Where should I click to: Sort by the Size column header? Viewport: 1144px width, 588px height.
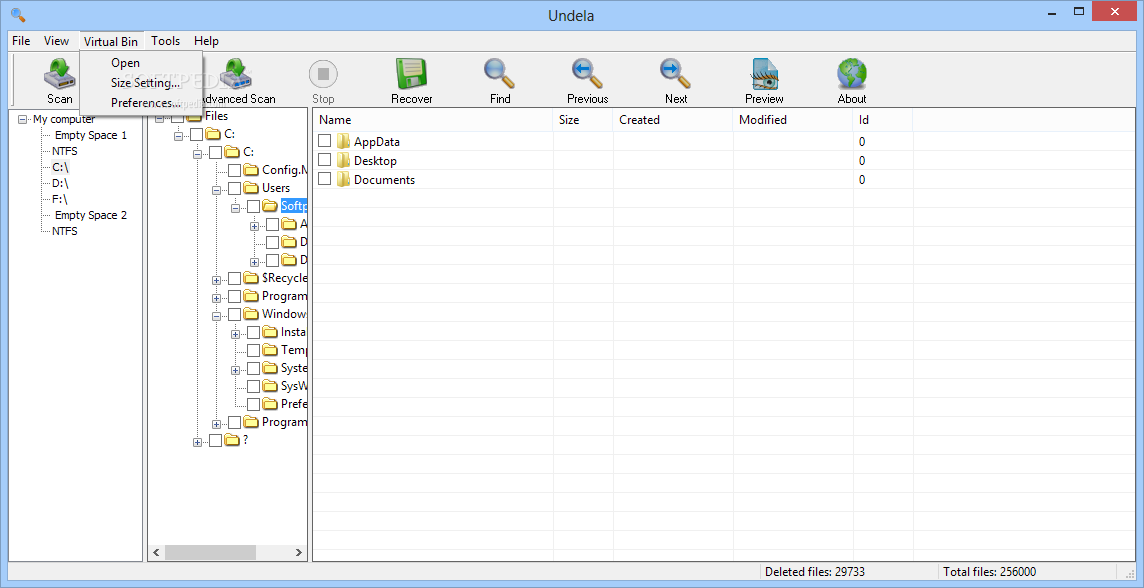pyautogui.click(x=583, y=120)
